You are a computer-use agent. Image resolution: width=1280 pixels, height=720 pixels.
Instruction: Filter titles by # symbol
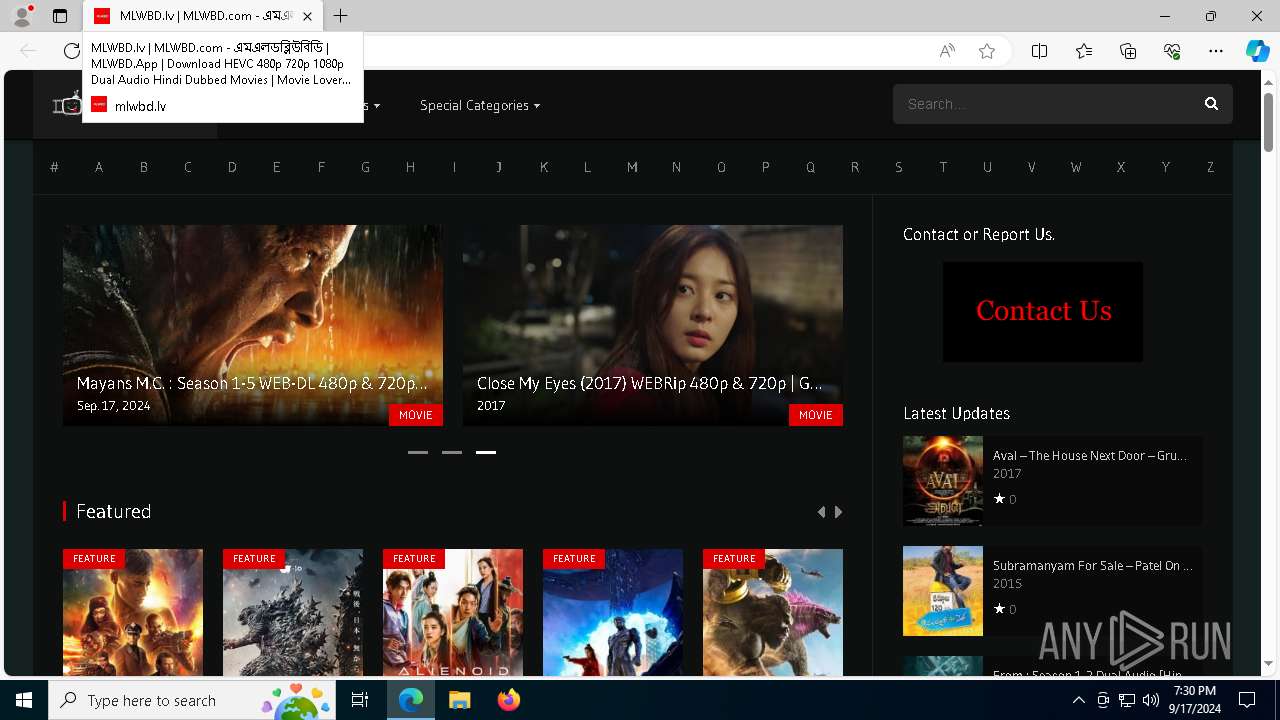pos(54,167)
